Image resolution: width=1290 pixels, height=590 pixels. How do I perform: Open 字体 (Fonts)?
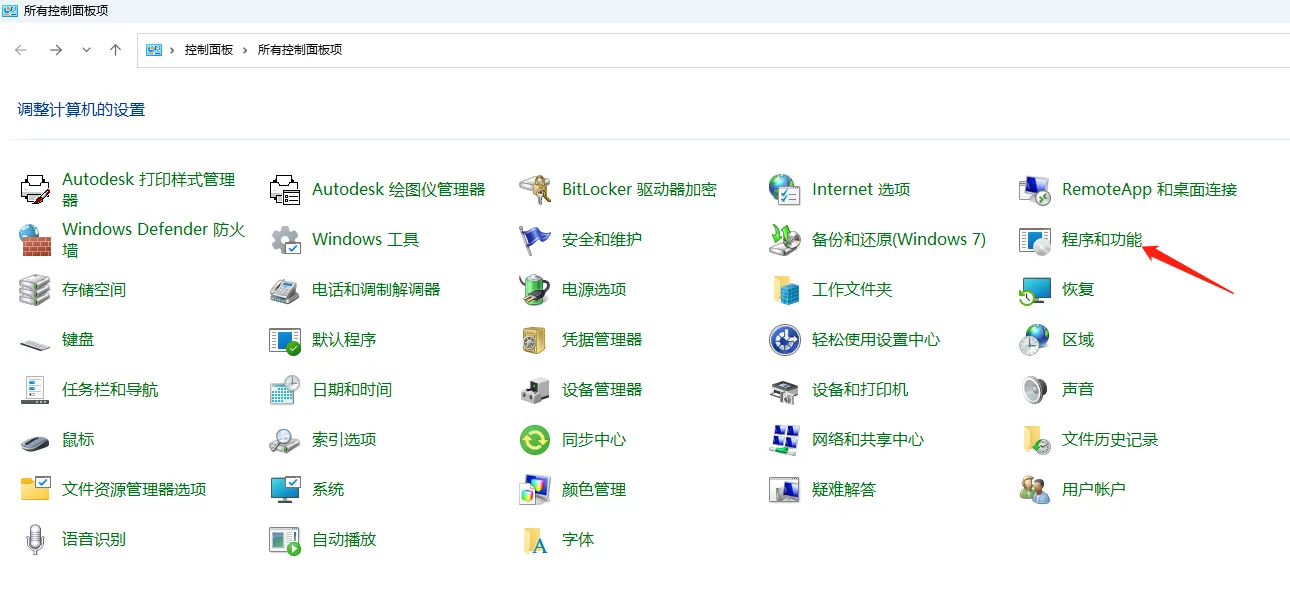point(578,539)
